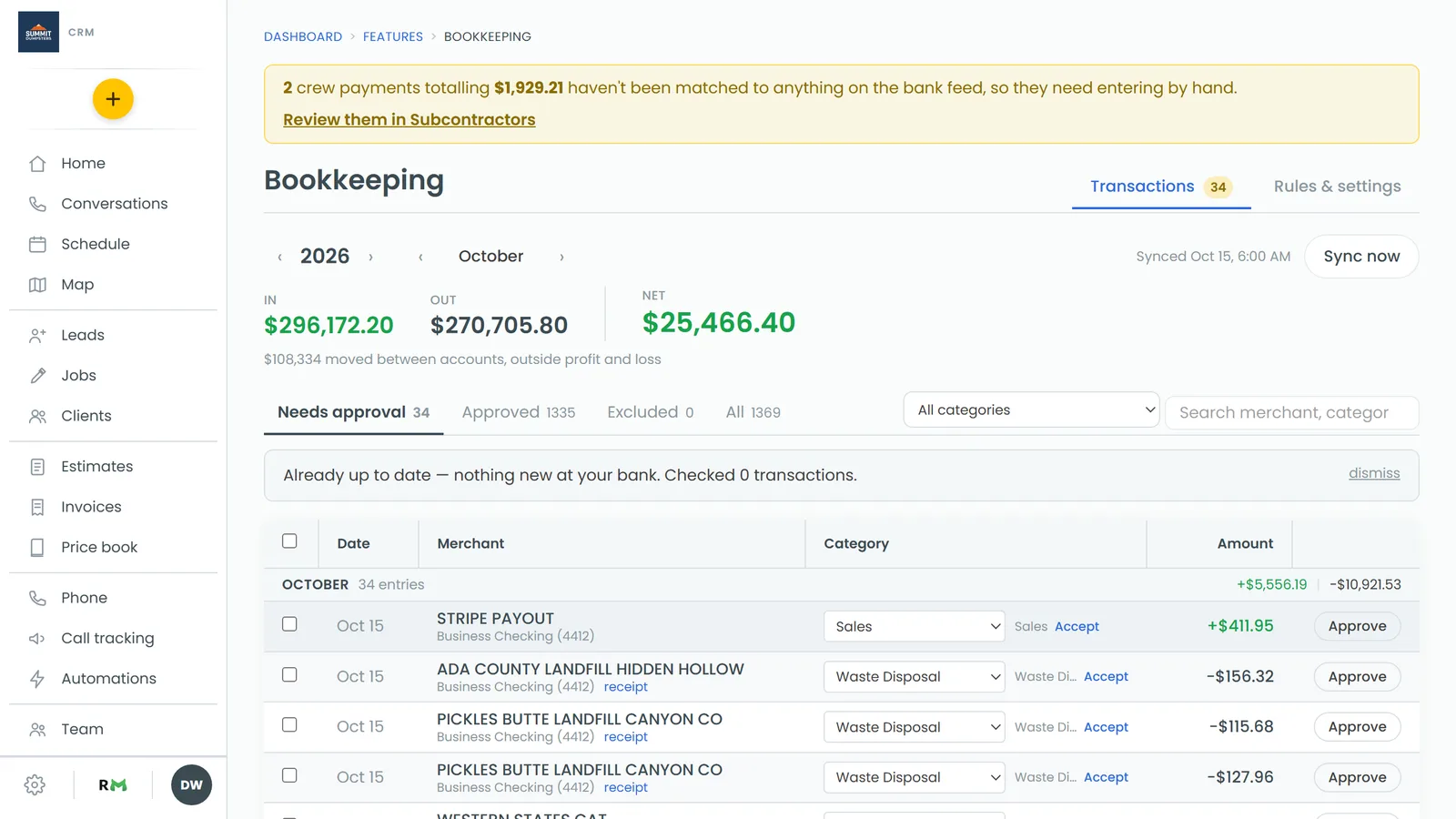Open the Approved 1335 tab
Screen dimensions: 1456x819
coord(519,412)
